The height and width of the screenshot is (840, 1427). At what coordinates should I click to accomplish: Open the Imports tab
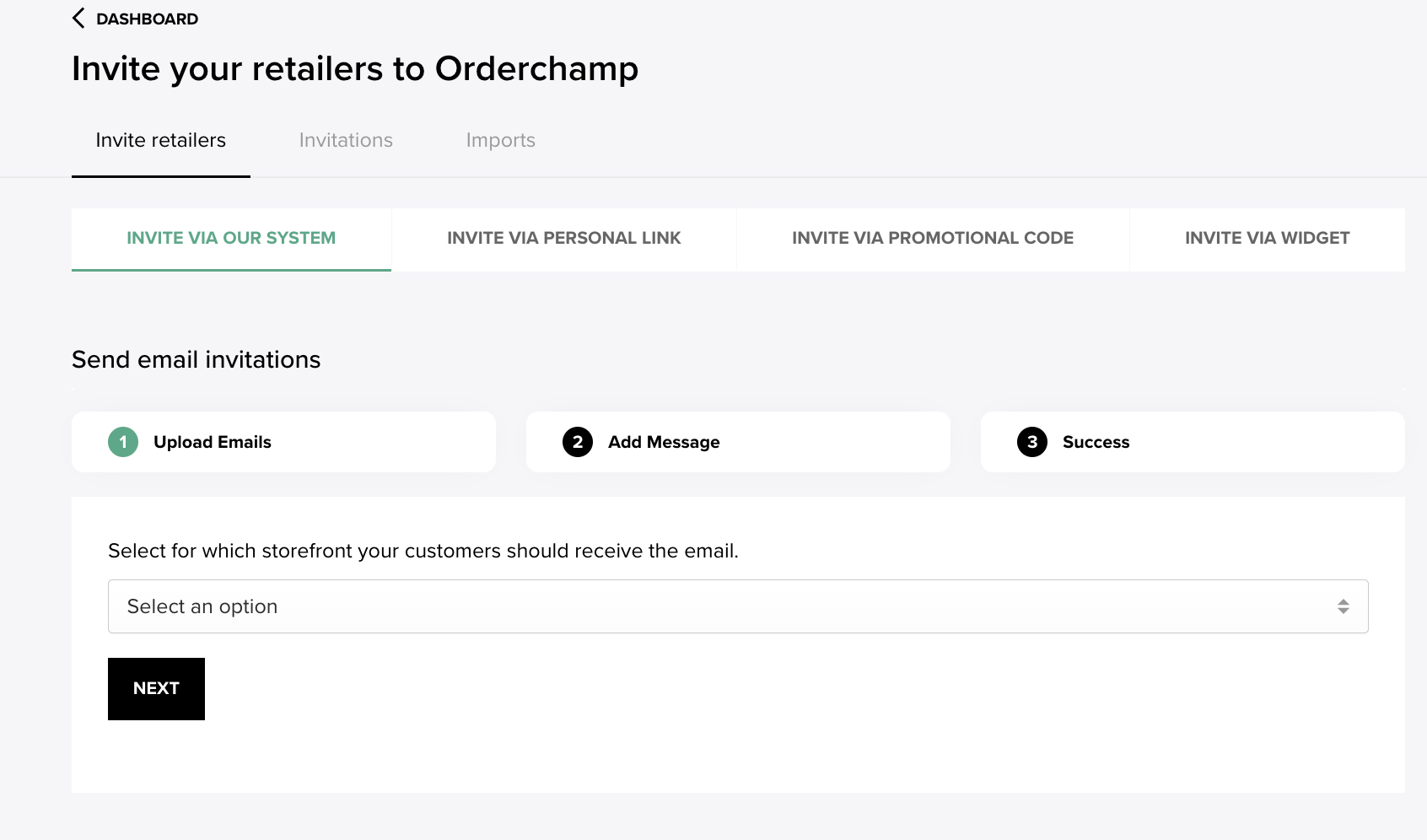[501, 140]
